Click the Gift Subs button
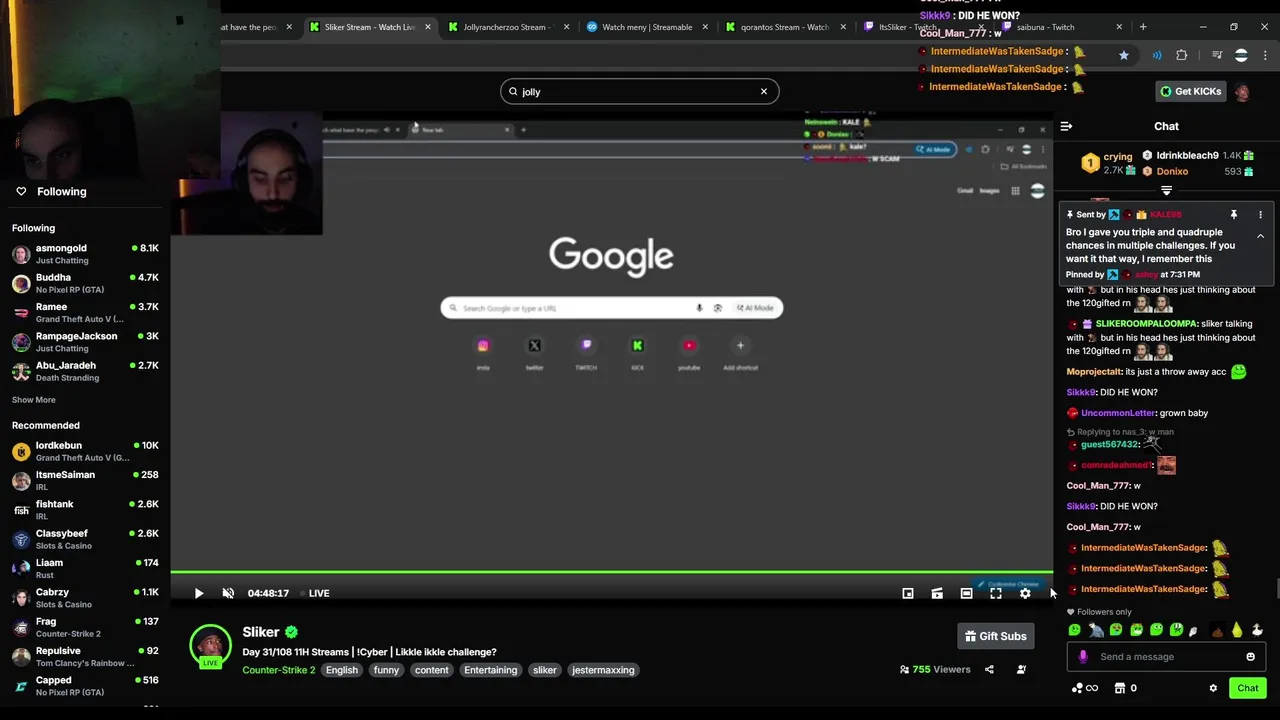 pyautogui.click(x=996, y=636)
